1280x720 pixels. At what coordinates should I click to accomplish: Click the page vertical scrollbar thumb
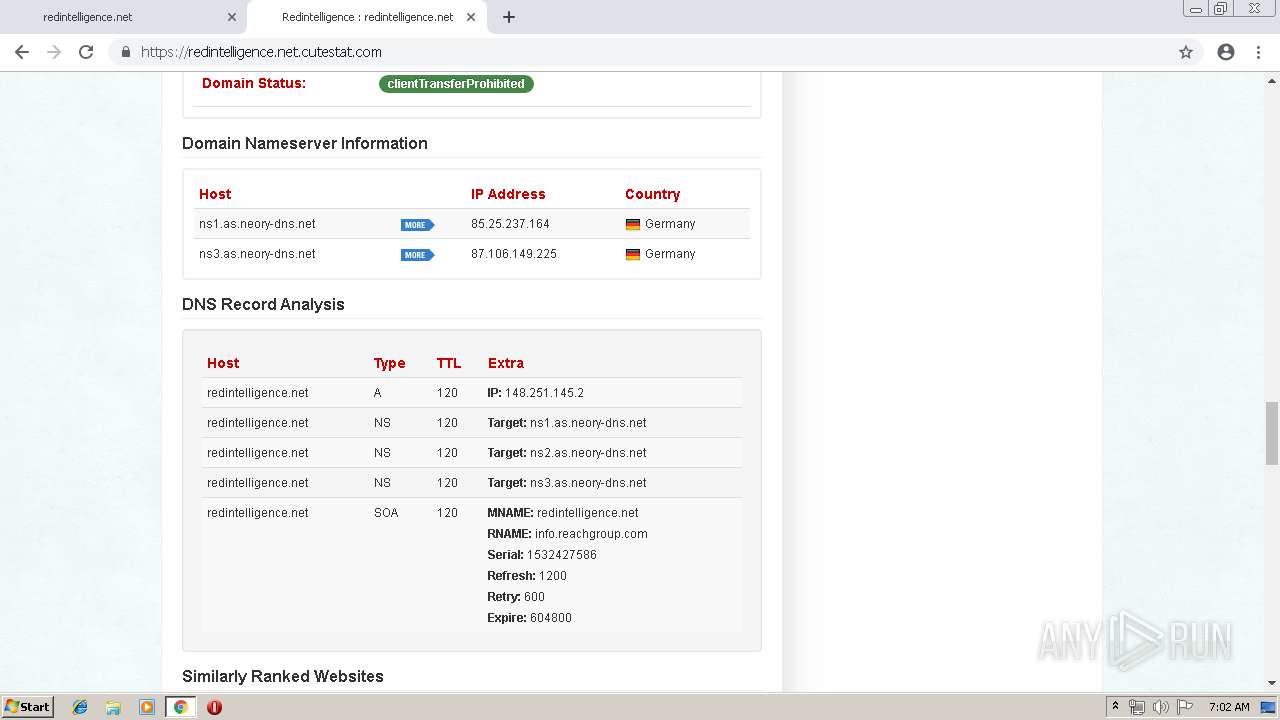1271,433
